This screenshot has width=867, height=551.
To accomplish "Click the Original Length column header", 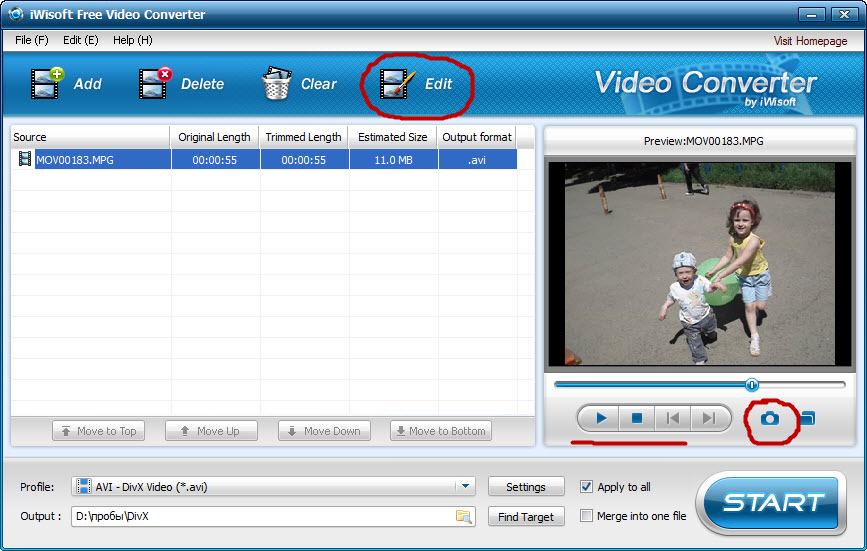I will click(x=215, y=137).
